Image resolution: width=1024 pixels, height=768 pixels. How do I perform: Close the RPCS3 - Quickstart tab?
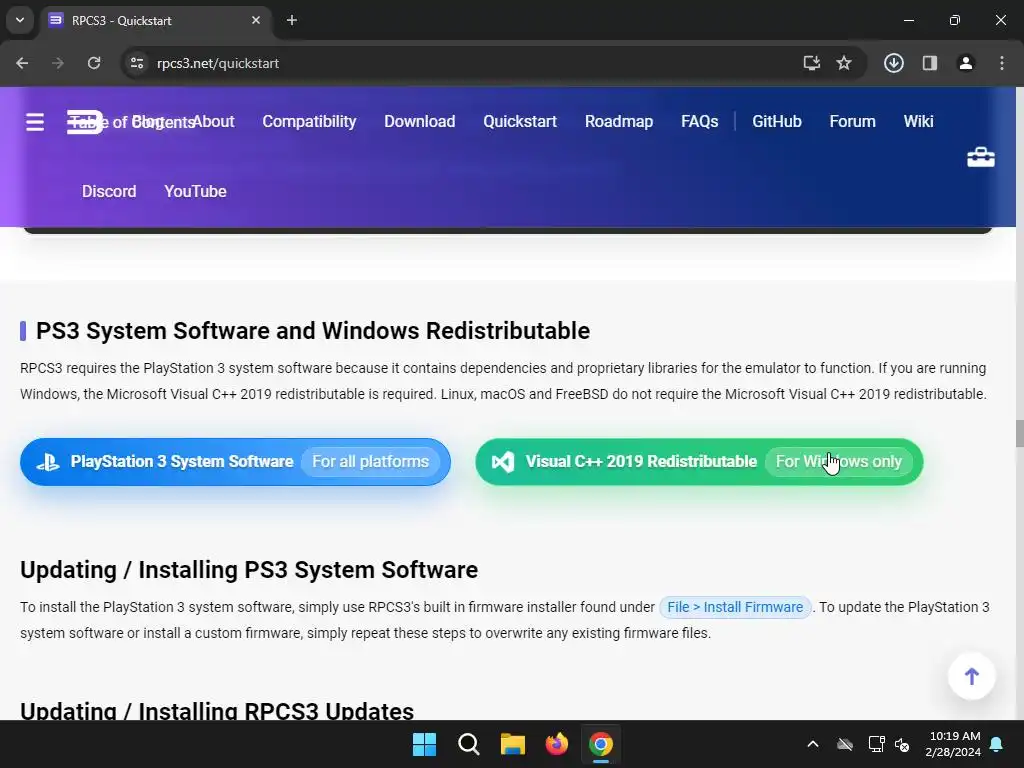256,20
